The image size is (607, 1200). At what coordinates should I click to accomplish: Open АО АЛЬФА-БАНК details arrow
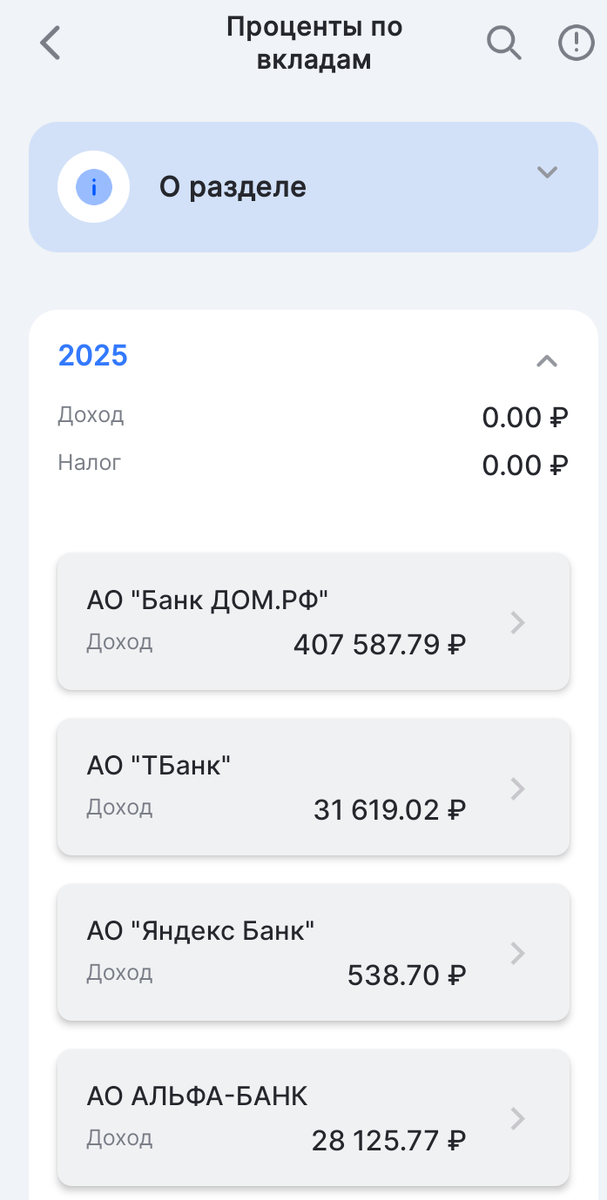[x=516, y=1118]
